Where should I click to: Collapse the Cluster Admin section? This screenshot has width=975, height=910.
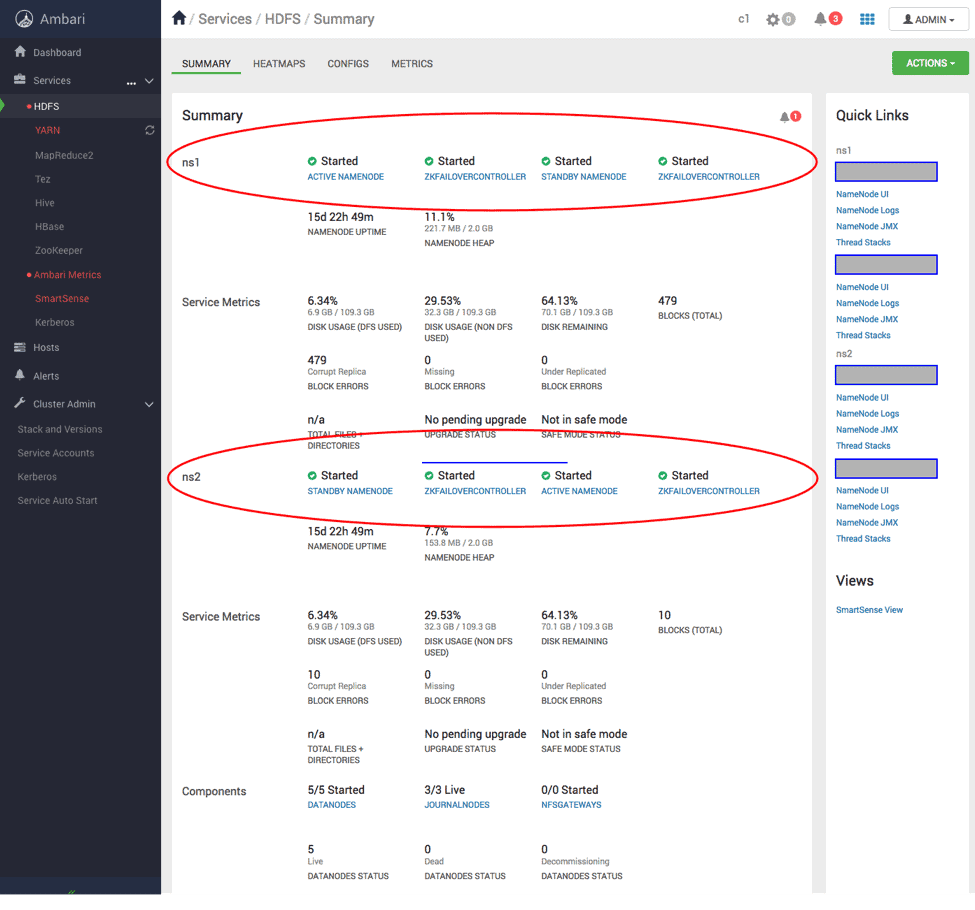[x=149, y=404]
